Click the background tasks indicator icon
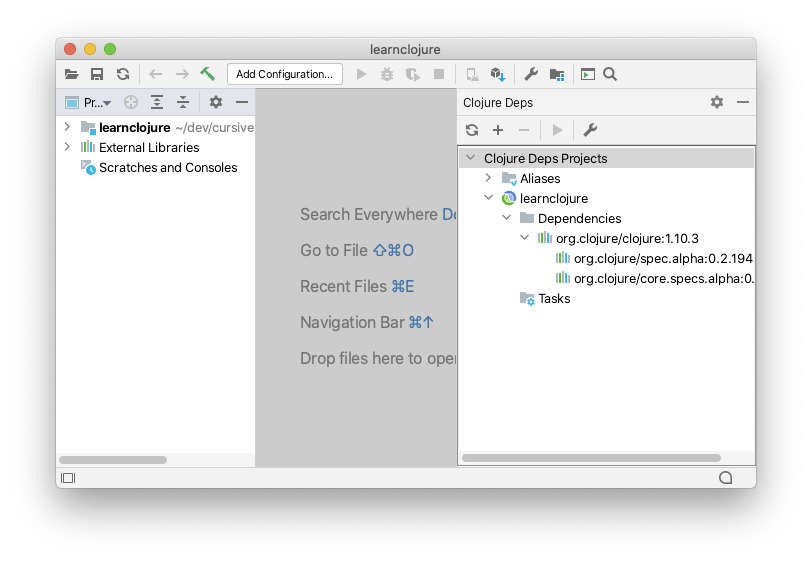Image resolution: width=812 pixels, height=562 pixels. click(x=726, y=478)
